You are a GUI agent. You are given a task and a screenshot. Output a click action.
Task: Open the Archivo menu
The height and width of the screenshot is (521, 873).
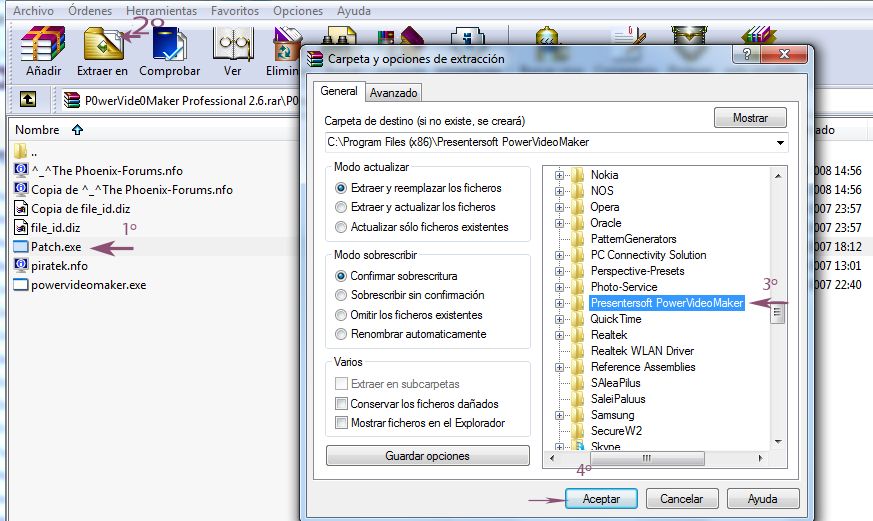point(33,11)
